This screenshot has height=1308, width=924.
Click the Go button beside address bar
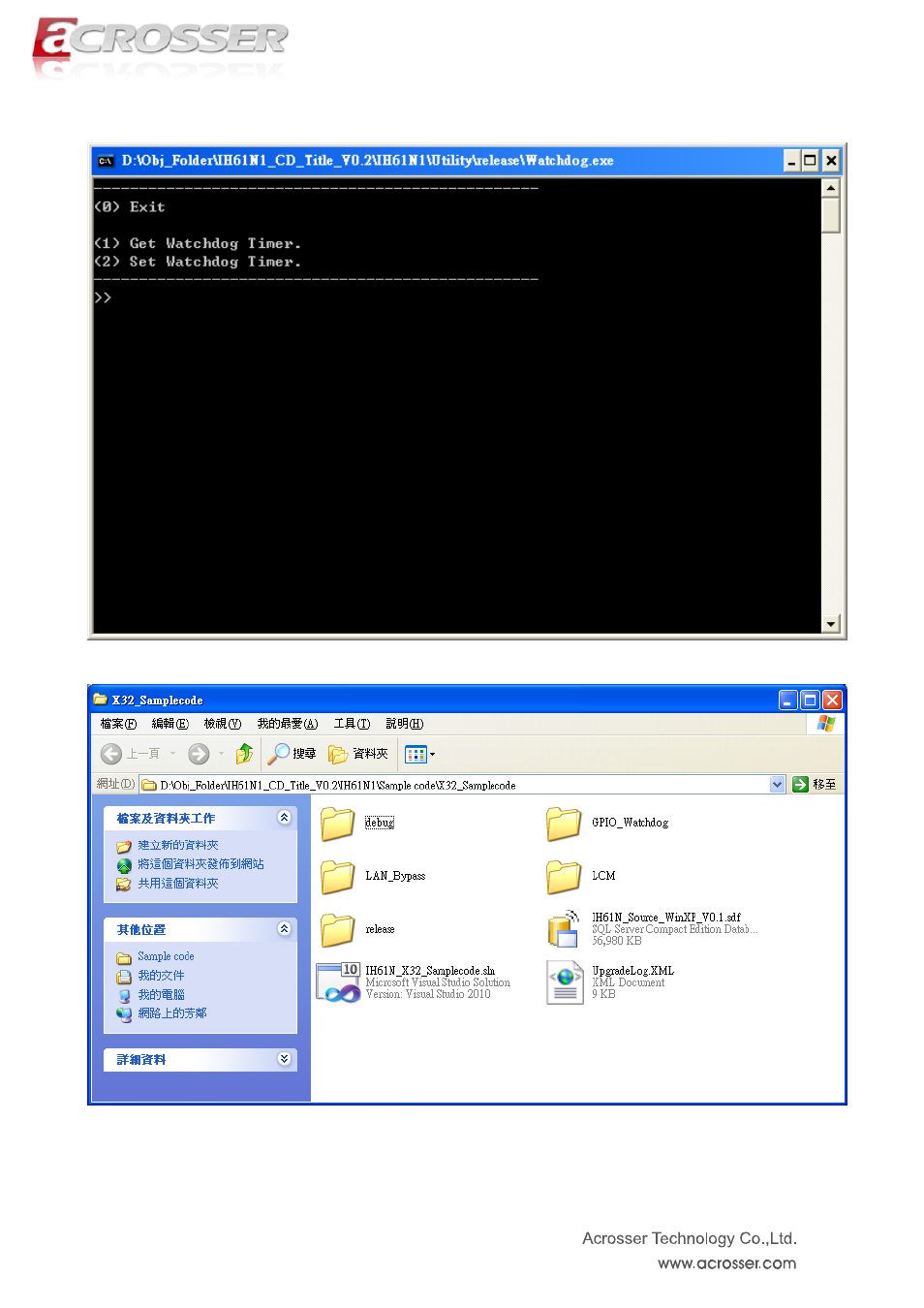point(814,785)
